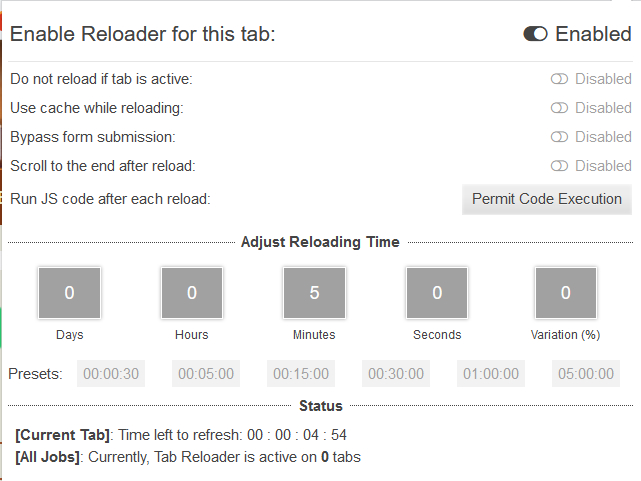Enable the 'Bypass form submission' switch
641x481 pixels.
pyautogui.click(x=559, y=137)
